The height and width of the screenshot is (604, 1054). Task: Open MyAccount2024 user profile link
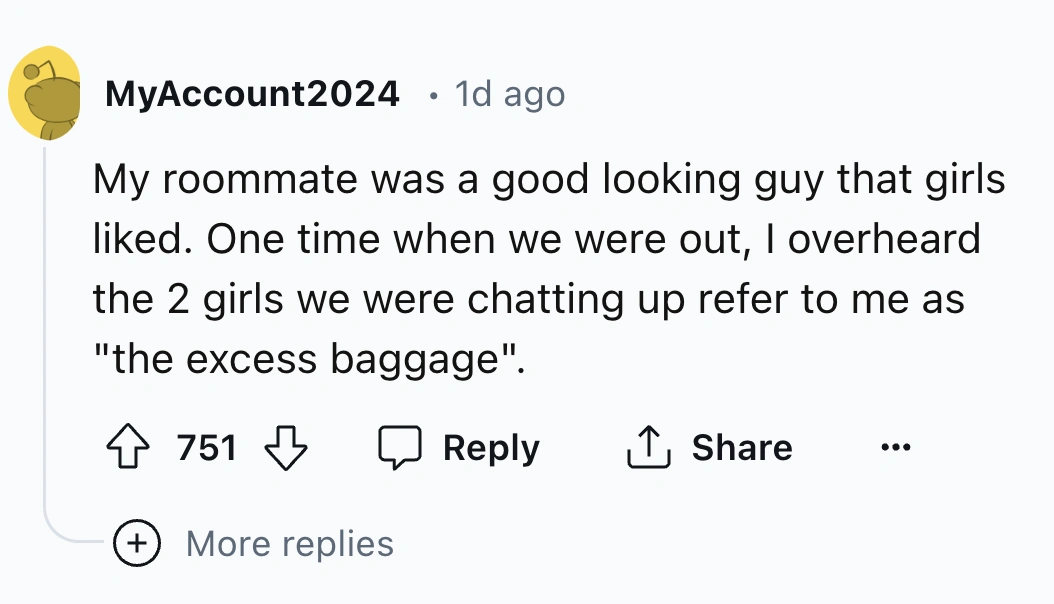252,95
